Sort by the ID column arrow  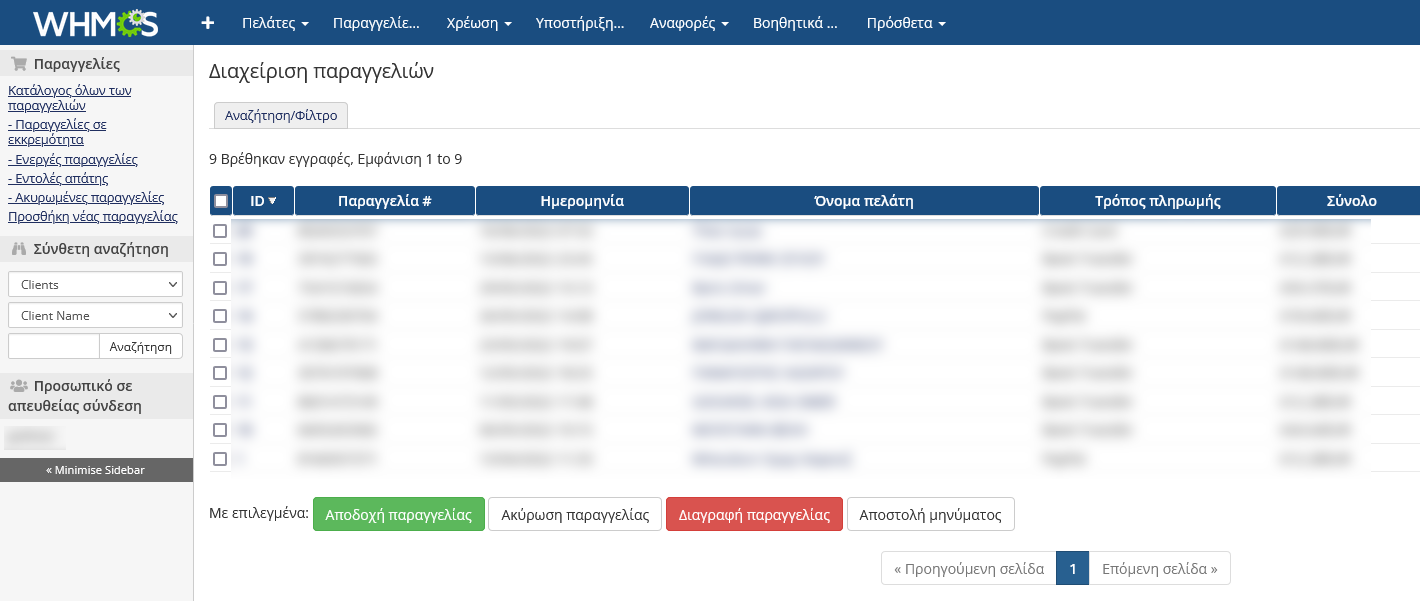coord(273,201)
